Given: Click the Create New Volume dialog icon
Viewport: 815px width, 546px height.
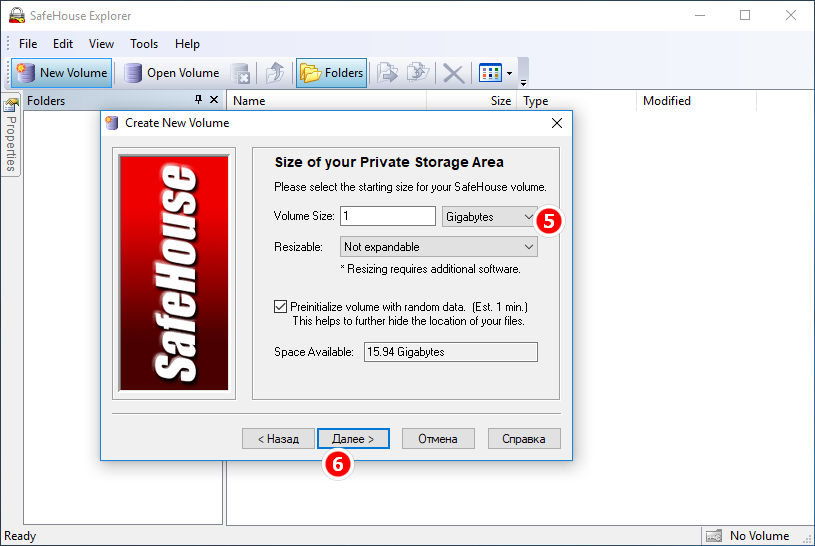Looking at the screenshot, I should tap(112, 123).
